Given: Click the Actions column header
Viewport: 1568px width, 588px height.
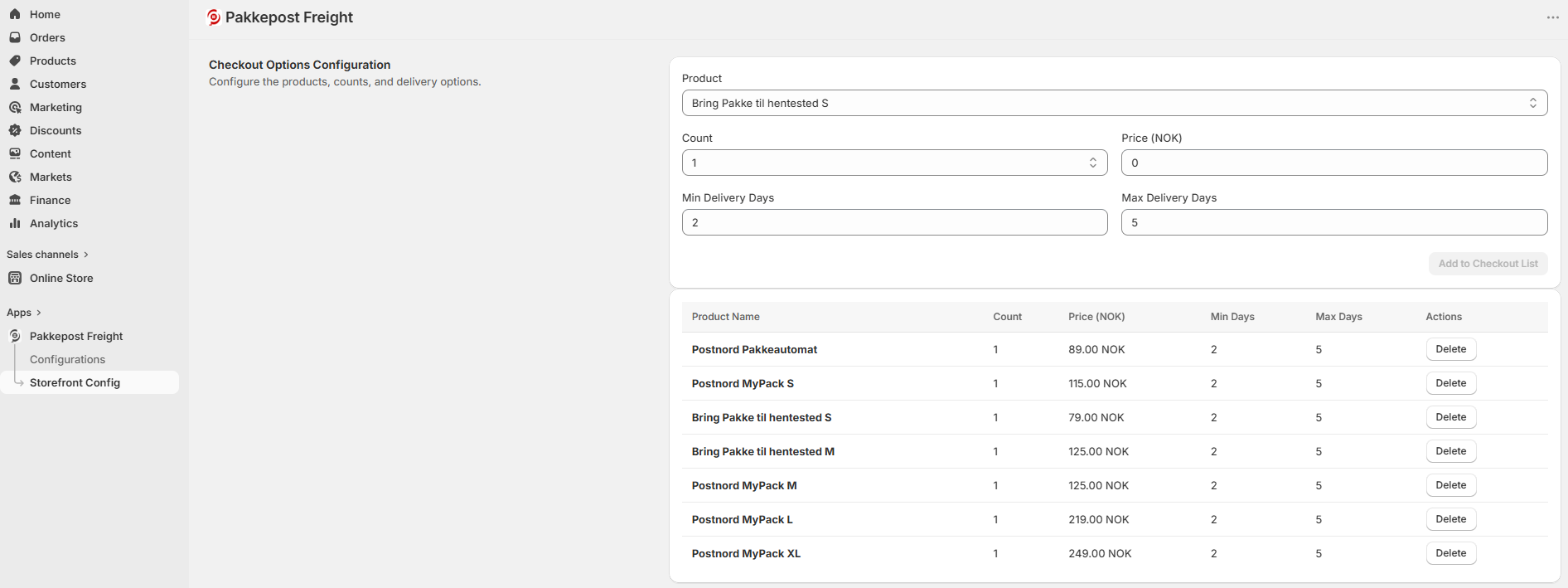Looking at the screenshot, I should point(1444,317).
